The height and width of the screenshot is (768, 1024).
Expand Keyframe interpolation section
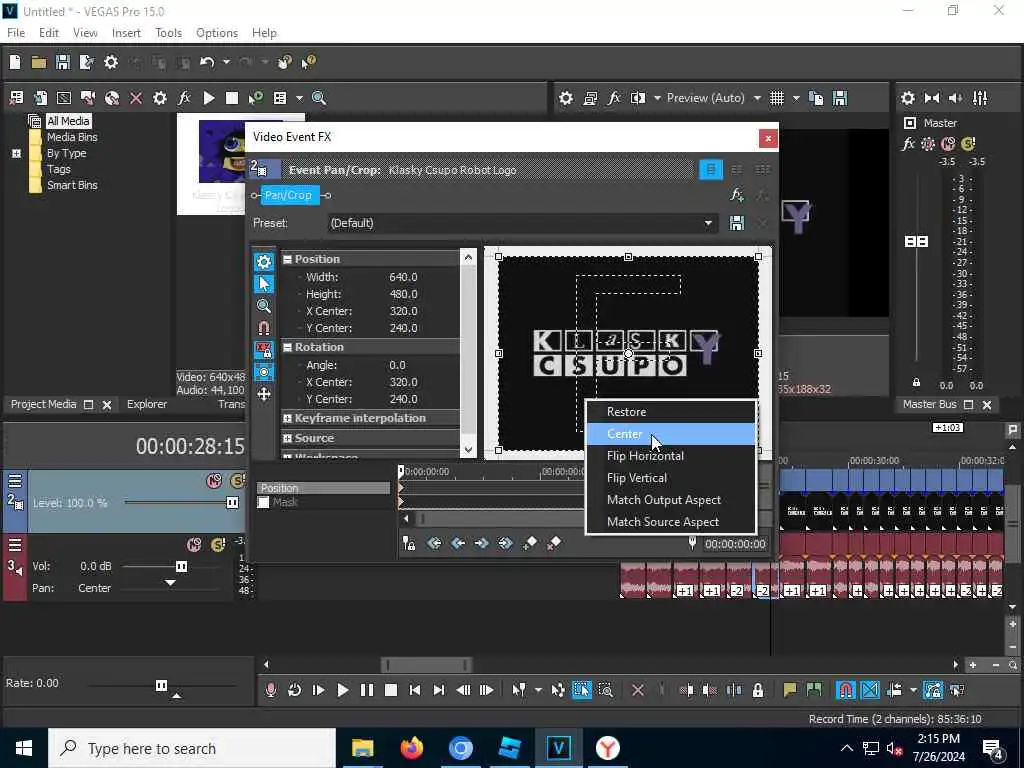tap(287, 419)
